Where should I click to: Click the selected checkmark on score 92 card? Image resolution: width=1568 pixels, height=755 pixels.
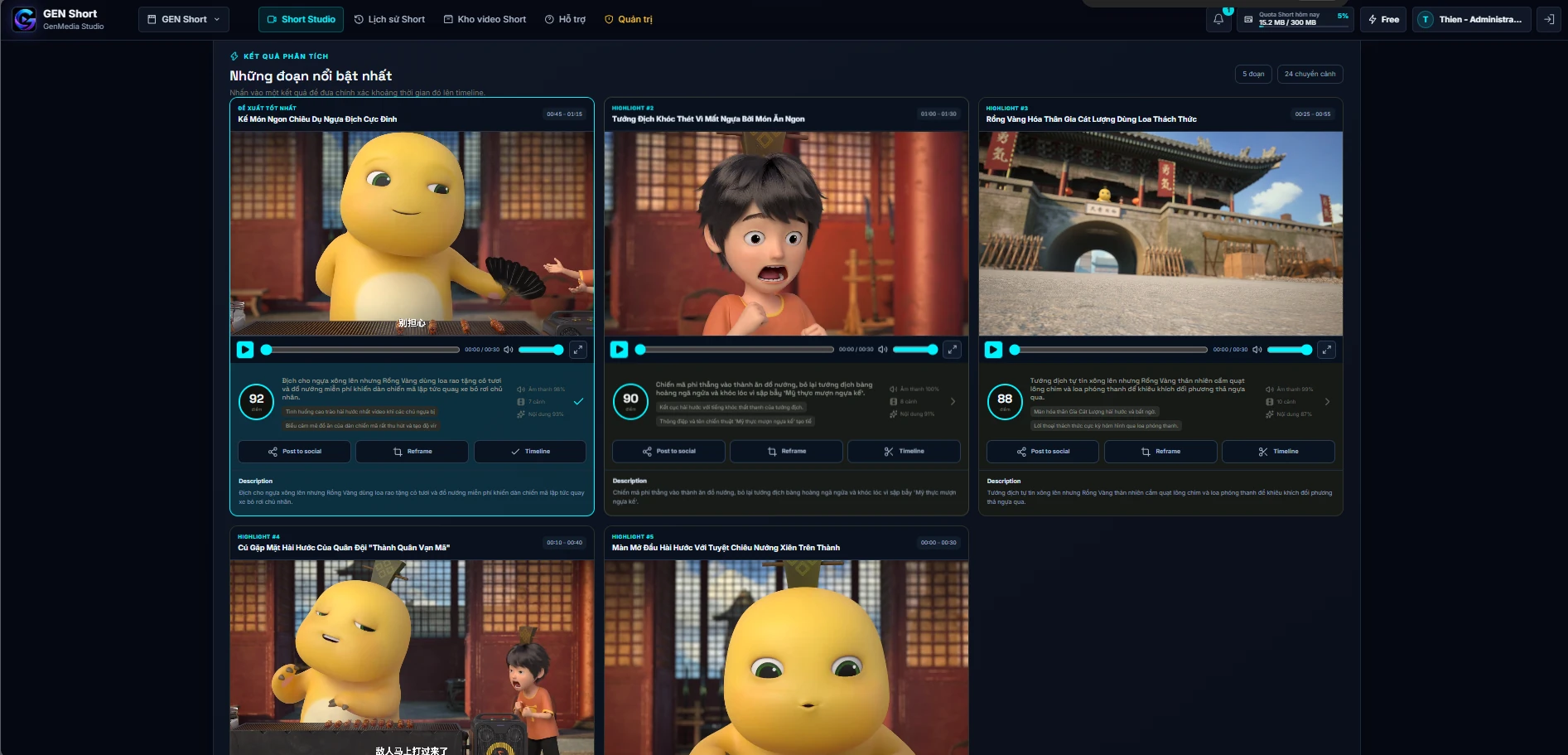point(578,401)
